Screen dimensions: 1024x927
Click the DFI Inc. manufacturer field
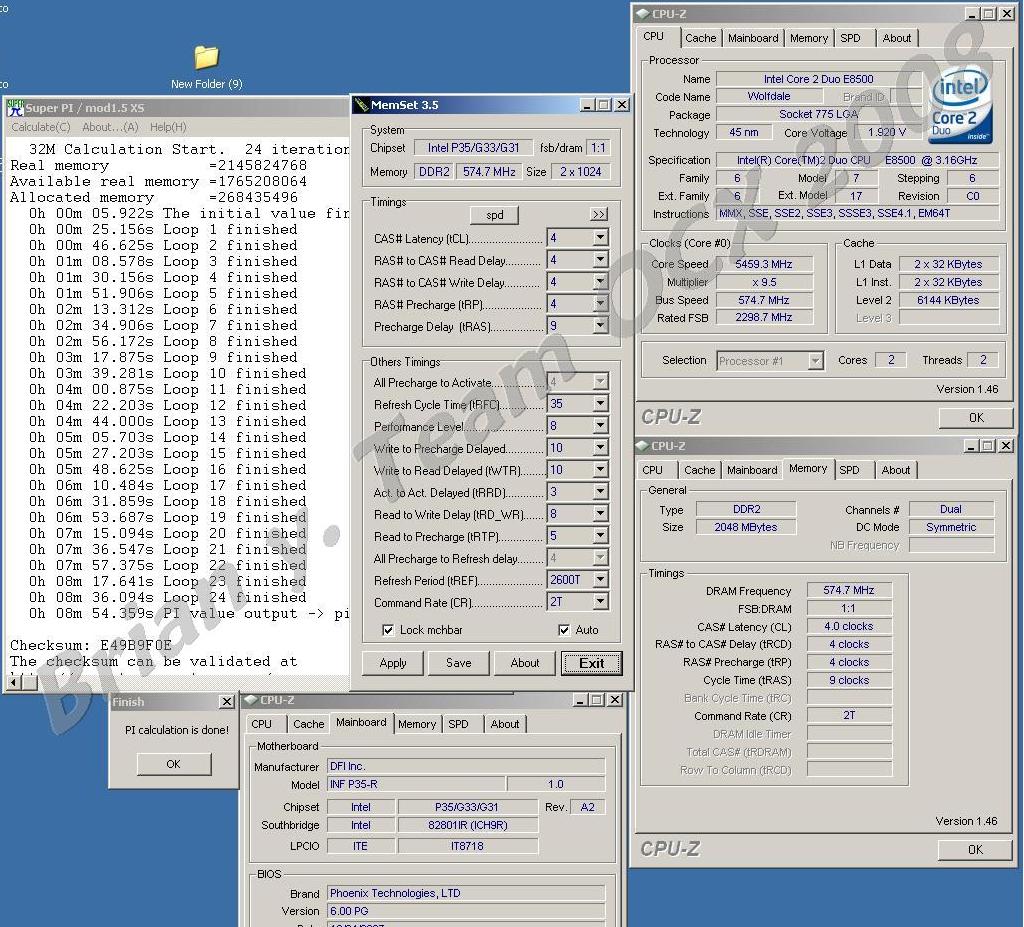[466, 766]
